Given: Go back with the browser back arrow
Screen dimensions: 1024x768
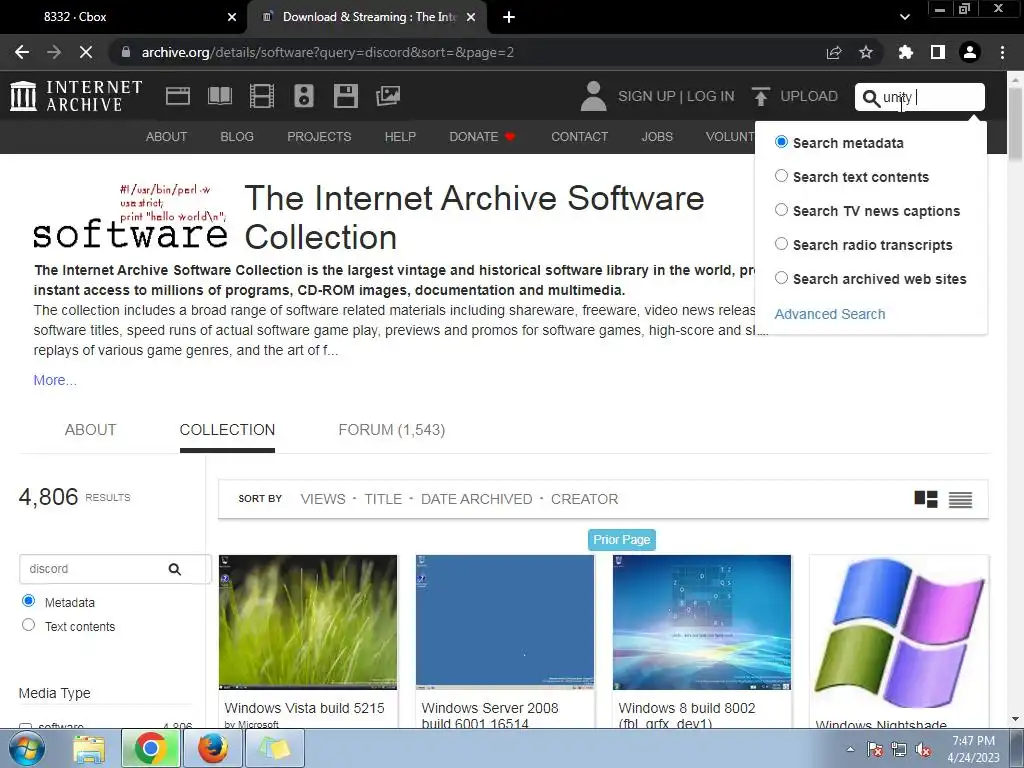Looking at the screenshot, I should point(22,52).
